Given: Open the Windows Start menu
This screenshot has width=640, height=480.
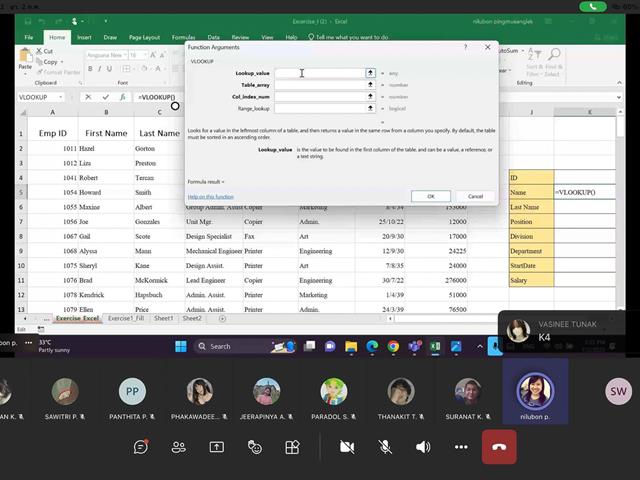Looking at the screenshot, I should point(180,347).
